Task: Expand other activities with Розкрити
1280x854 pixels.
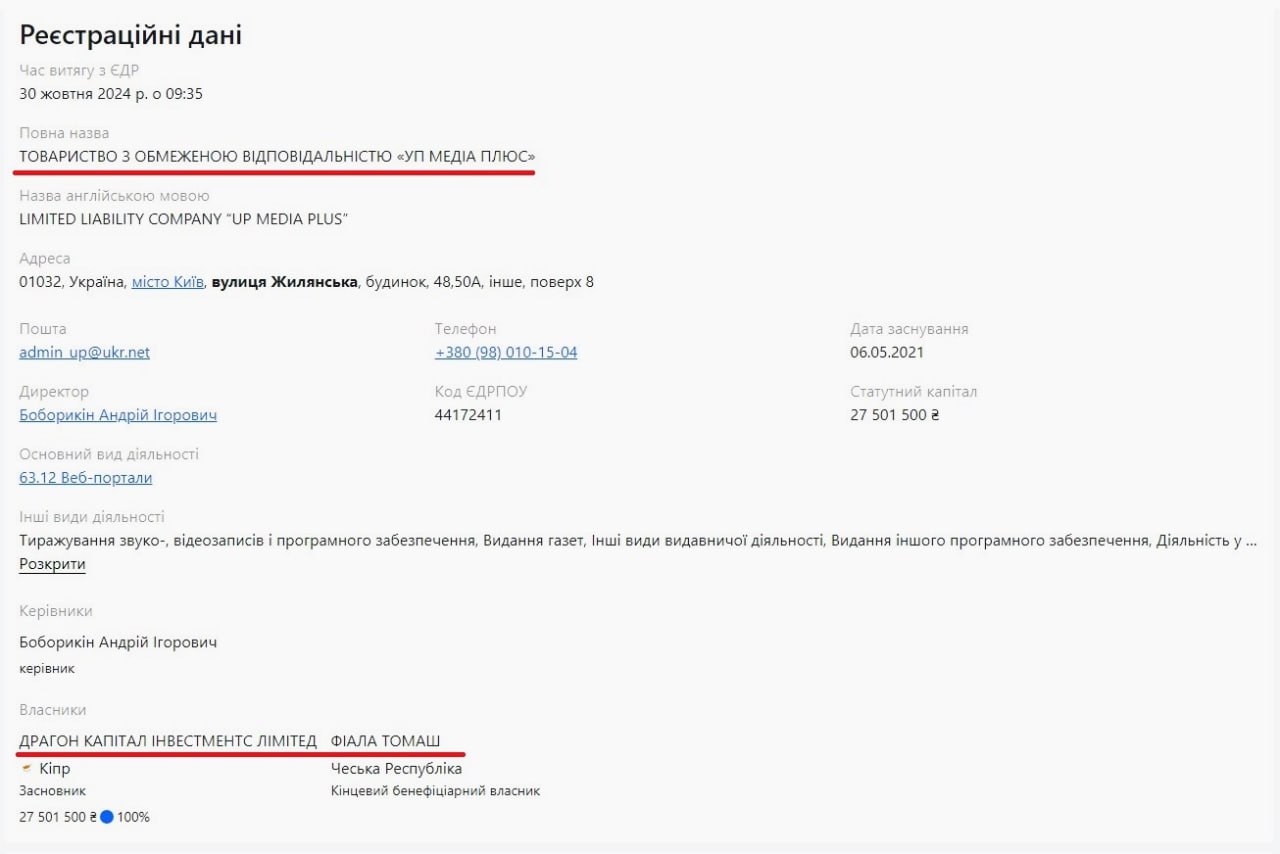Action: pyautogui.click(x=52, y=565)
